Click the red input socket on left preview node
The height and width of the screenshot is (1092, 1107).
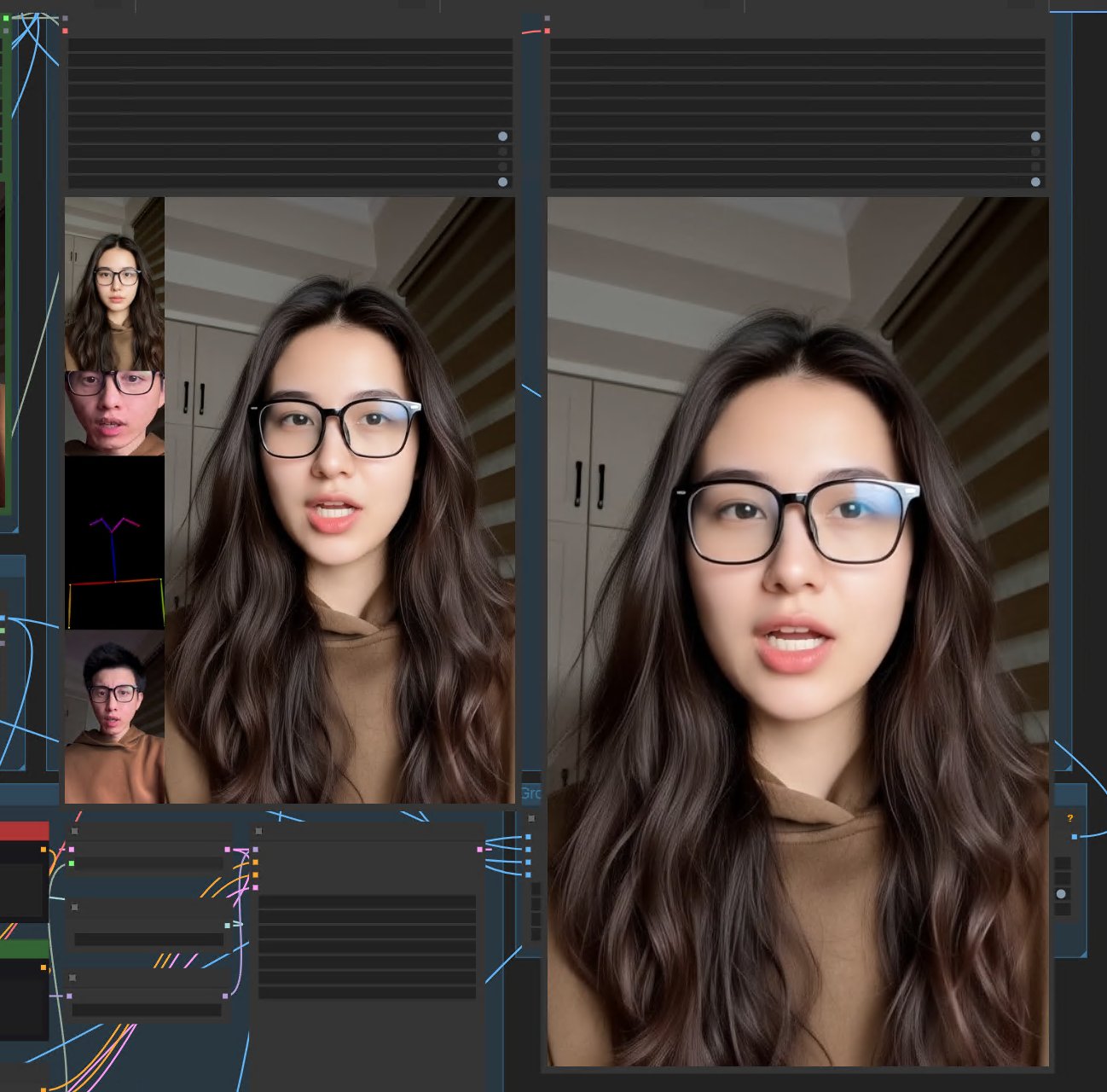pyautogui.click(x=65, y=31)
